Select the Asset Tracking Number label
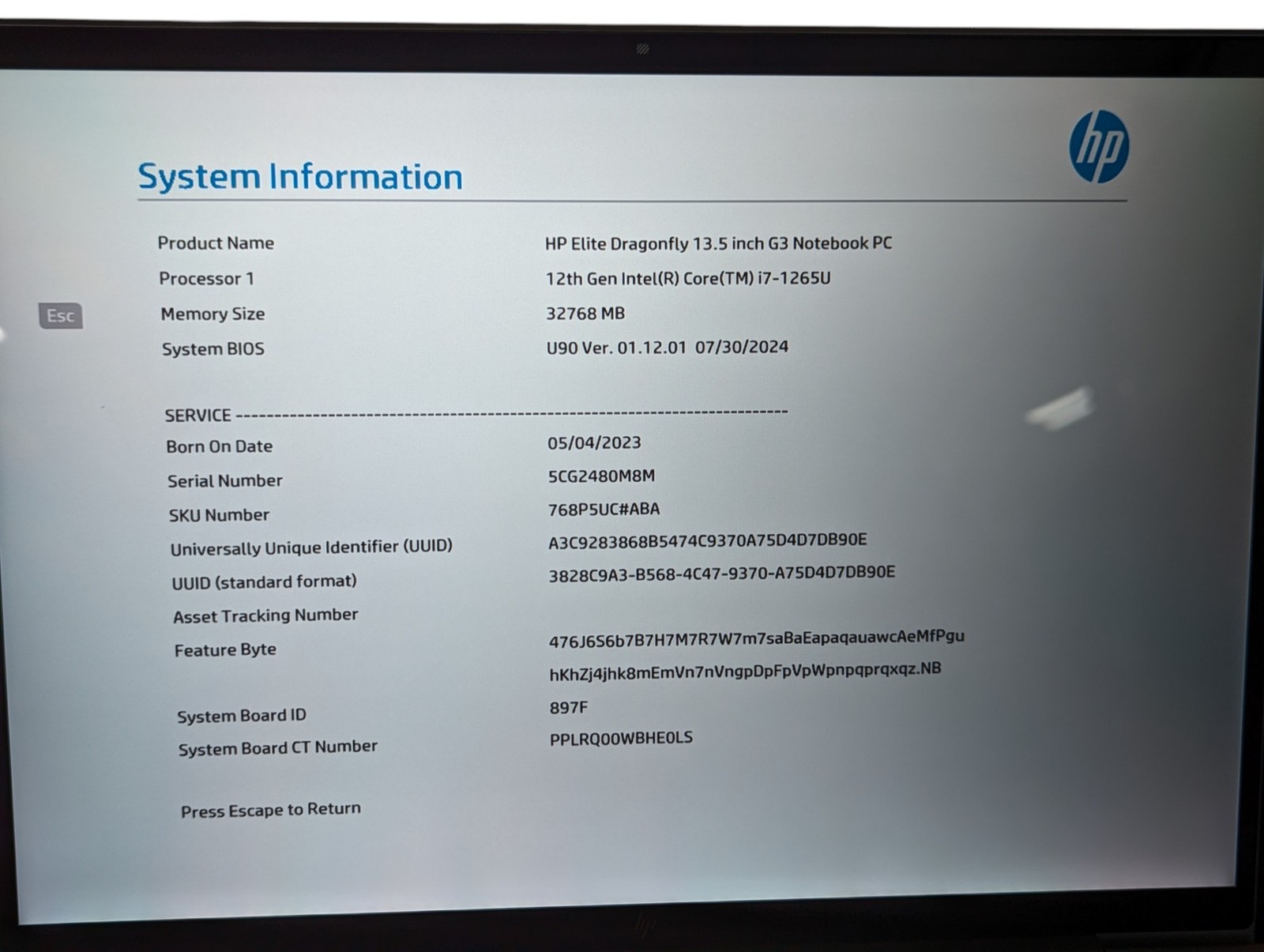The width and height of the screenshot is (1264, 952). pos(265,615)
